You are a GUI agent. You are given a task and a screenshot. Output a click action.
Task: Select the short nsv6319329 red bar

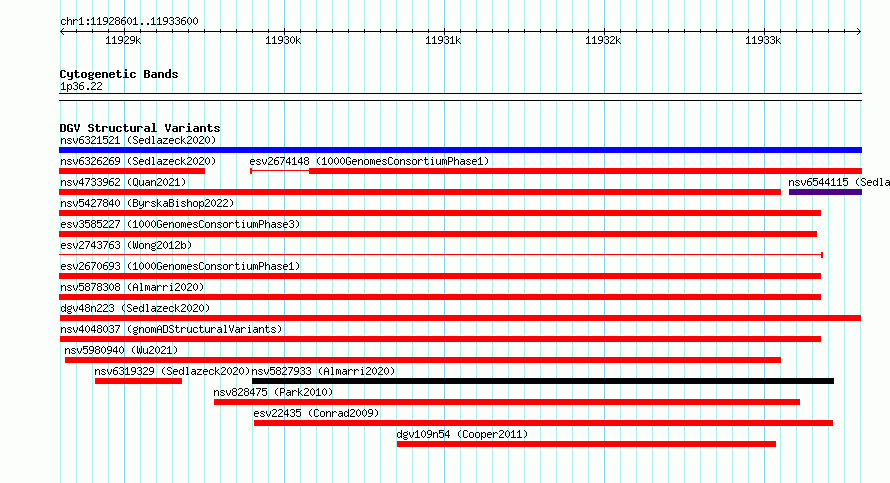[x=138, y=381]
